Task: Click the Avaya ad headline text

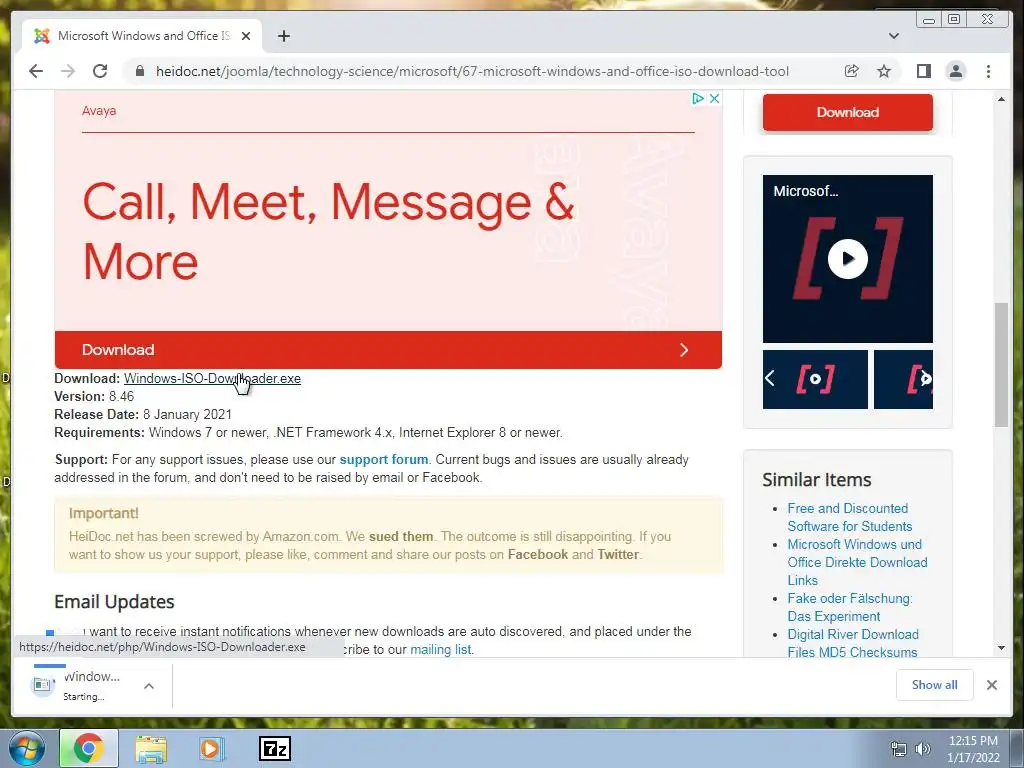Action: 328,231
